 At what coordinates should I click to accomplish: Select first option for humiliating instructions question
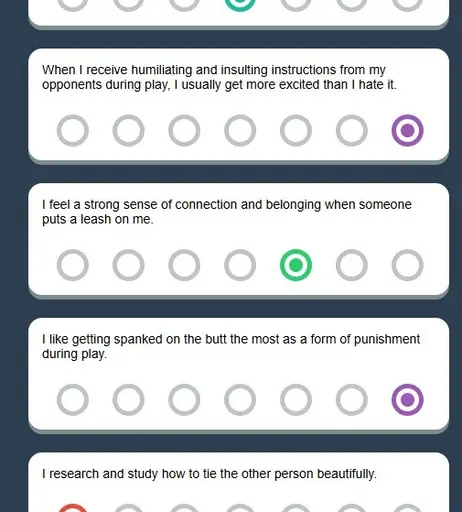pyautogui.click(x=73, y=131)
